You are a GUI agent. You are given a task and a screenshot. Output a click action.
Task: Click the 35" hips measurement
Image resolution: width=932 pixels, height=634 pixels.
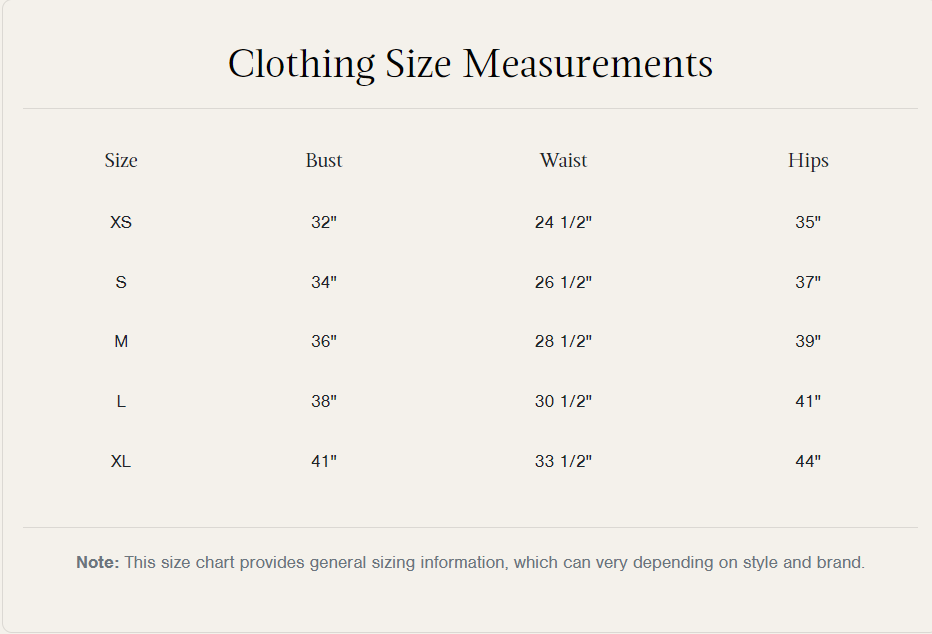[808, 222]
